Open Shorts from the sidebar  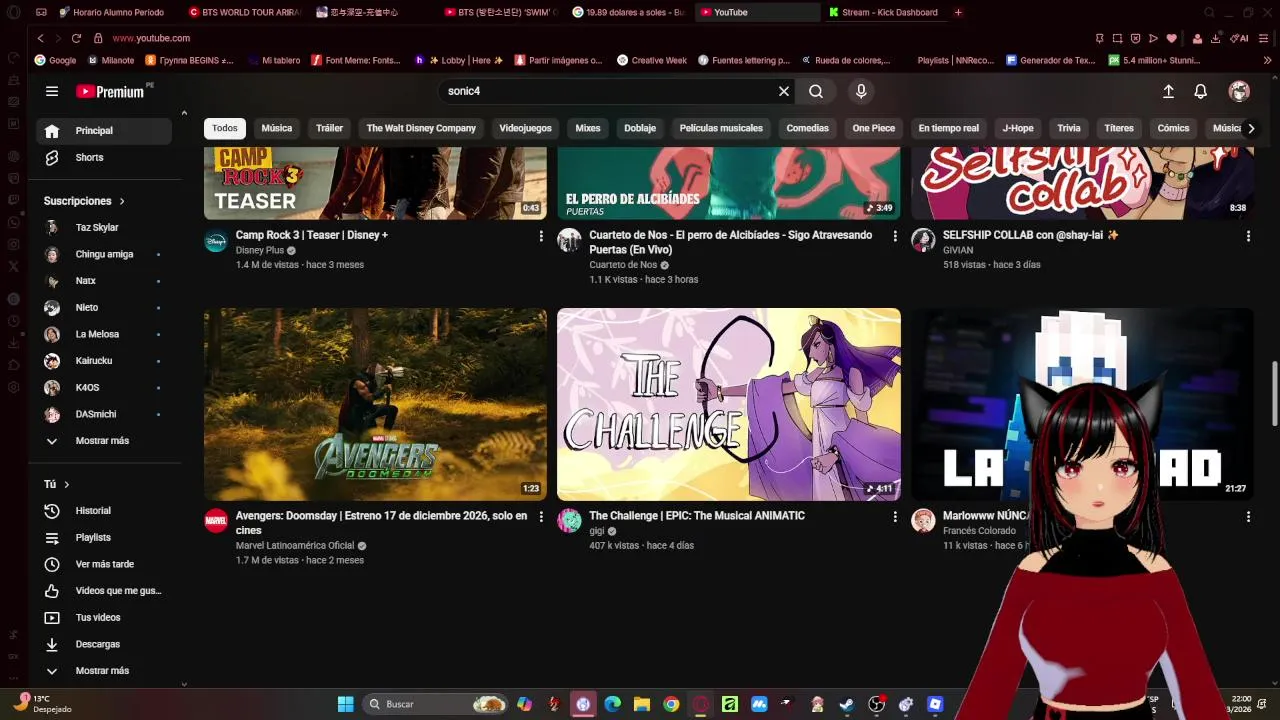coord(104,157)
